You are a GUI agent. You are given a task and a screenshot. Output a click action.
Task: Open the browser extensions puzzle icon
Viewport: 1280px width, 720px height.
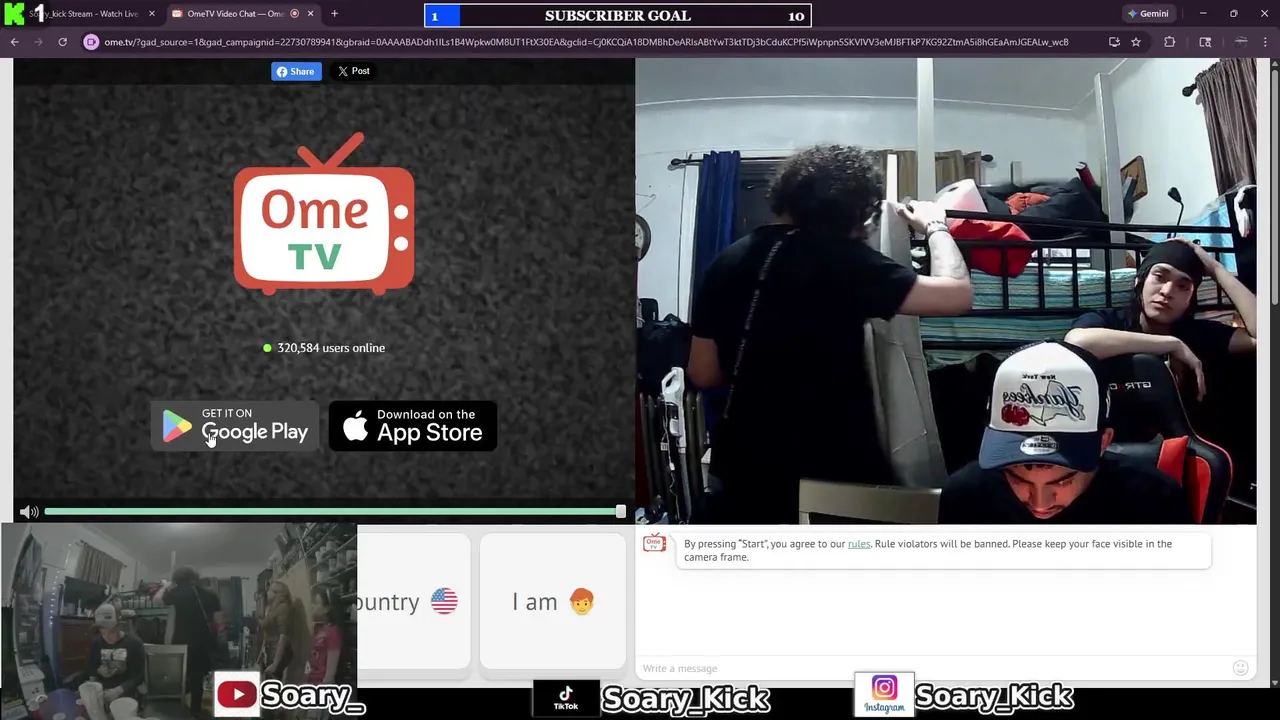click(x=1169, y=42)
